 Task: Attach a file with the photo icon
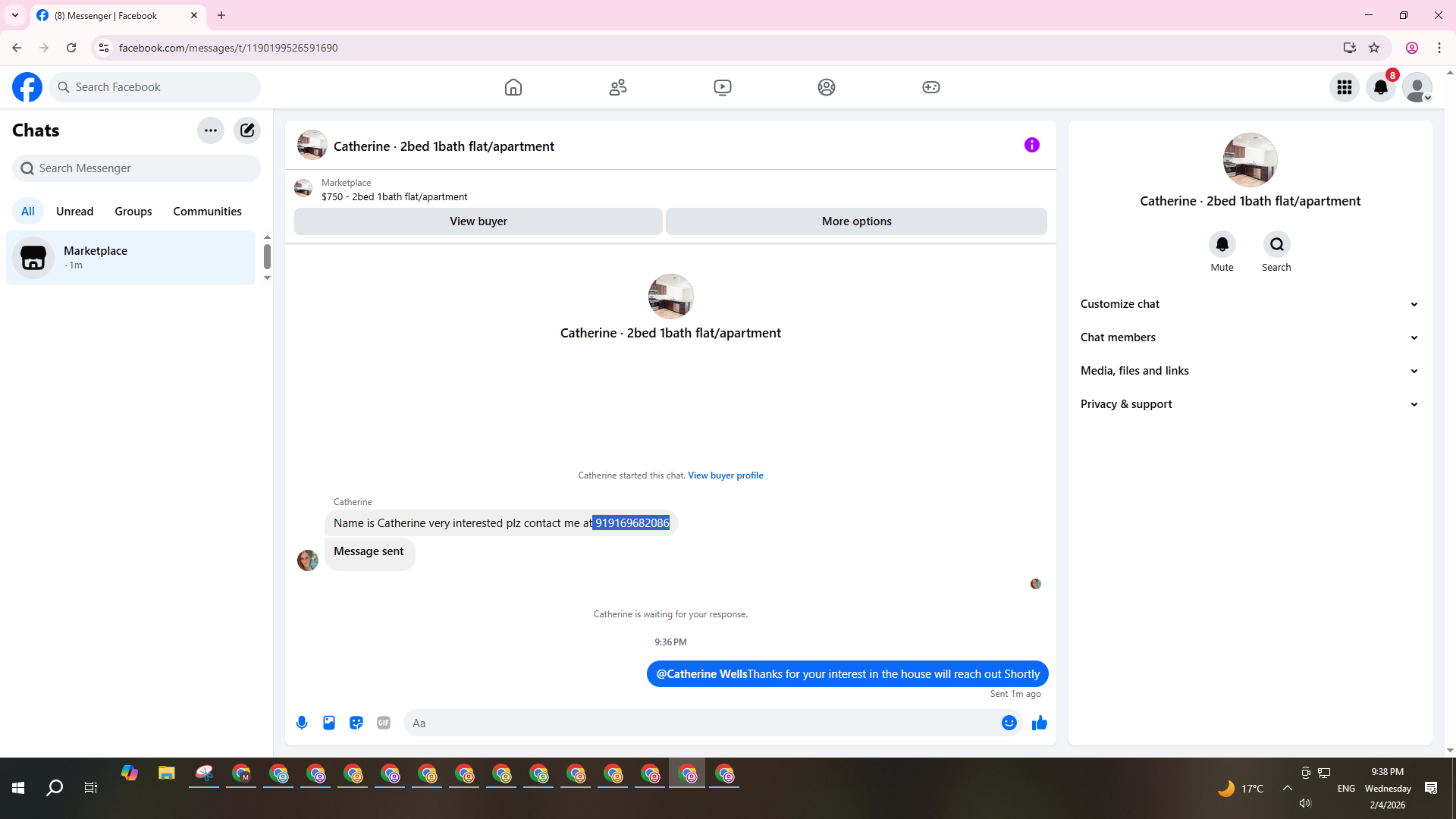(329, 723)
